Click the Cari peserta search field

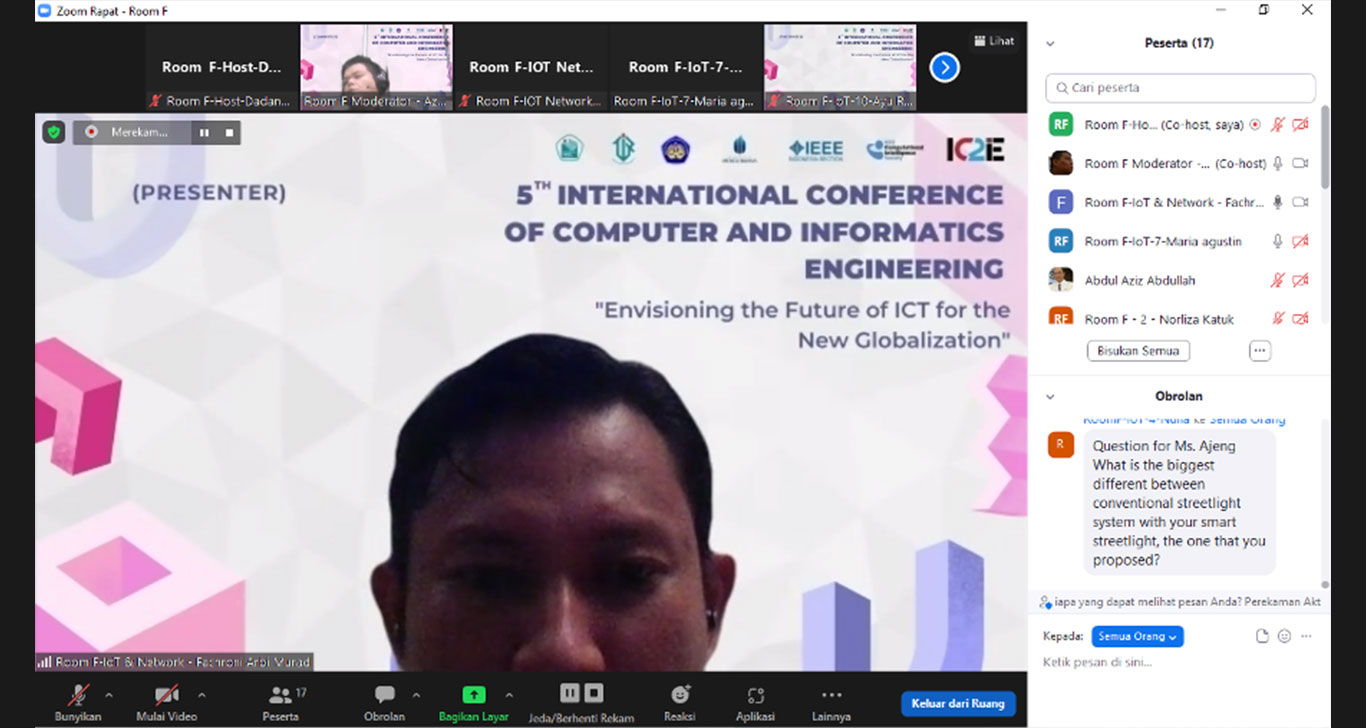coord(1180,88)
